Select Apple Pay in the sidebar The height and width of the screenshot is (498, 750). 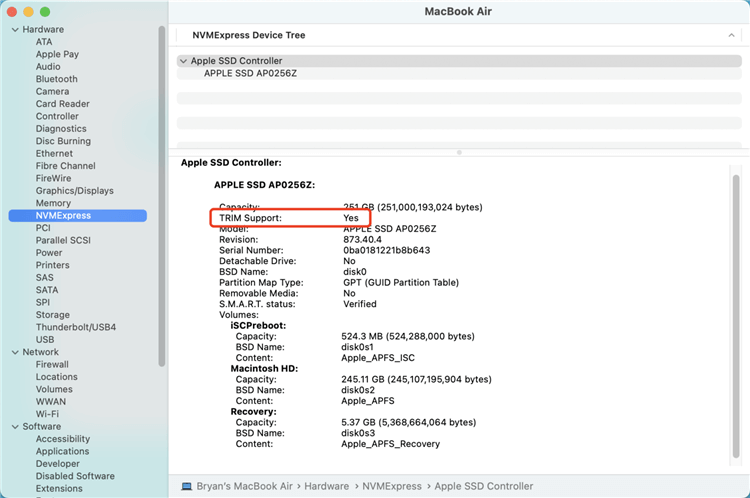(x=57, y=55)
